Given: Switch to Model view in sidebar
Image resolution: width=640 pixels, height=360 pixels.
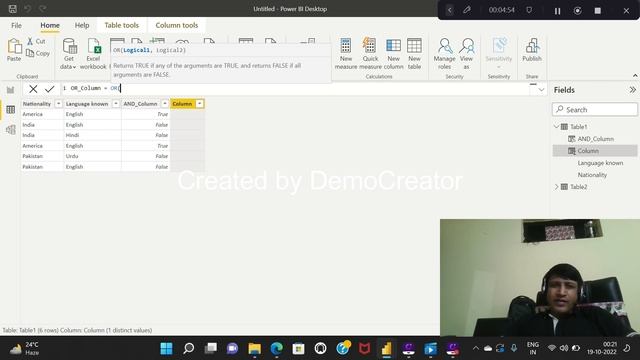Looking at the screenshot, I should (x=11, y=129).
